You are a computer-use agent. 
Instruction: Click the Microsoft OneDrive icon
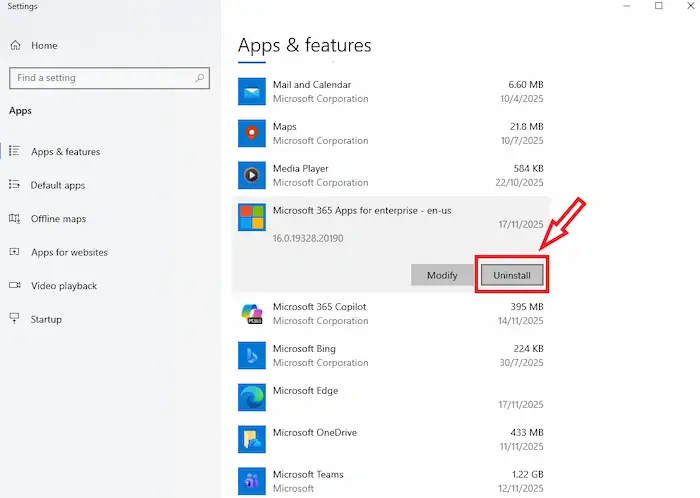(252, 439)
